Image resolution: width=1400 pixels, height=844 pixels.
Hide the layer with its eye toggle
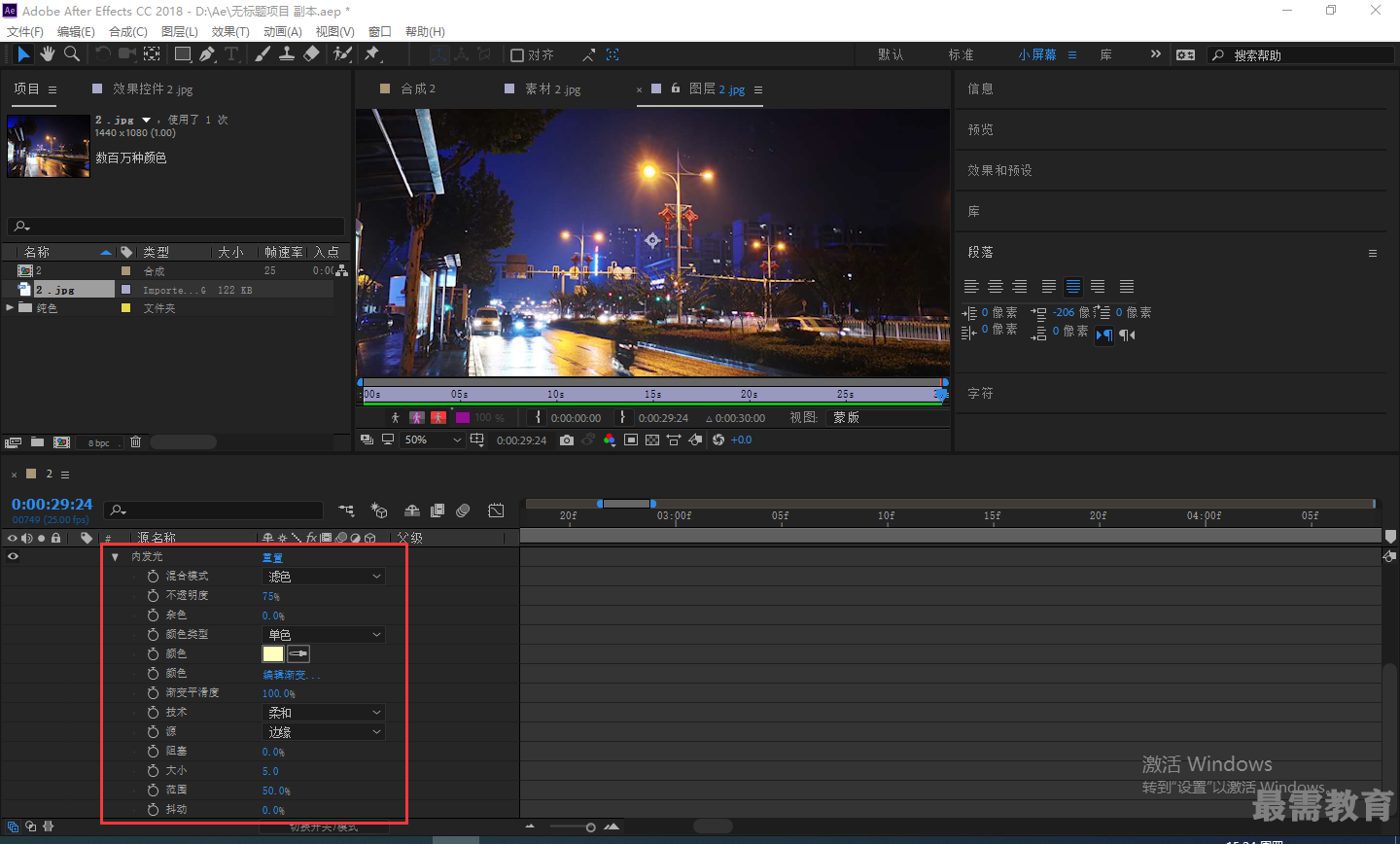tap(13, 556)
